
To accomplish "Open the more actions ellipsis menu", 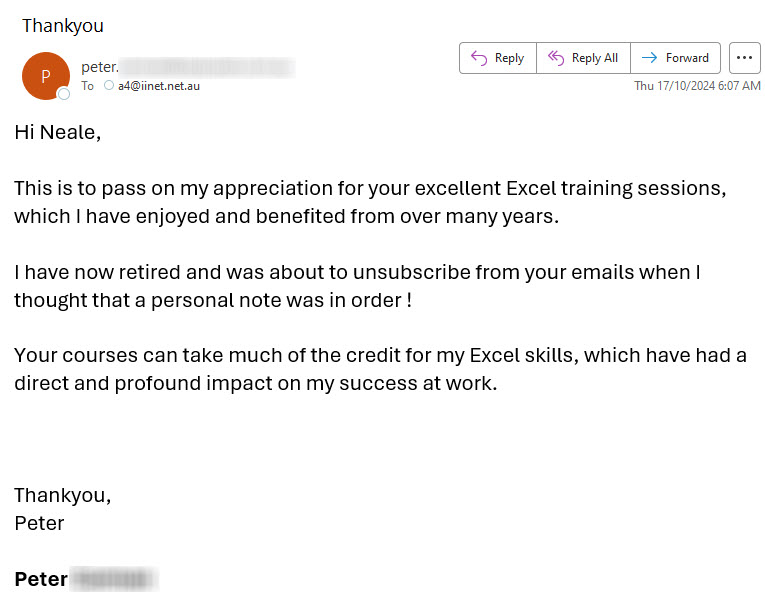I will 744,58.
